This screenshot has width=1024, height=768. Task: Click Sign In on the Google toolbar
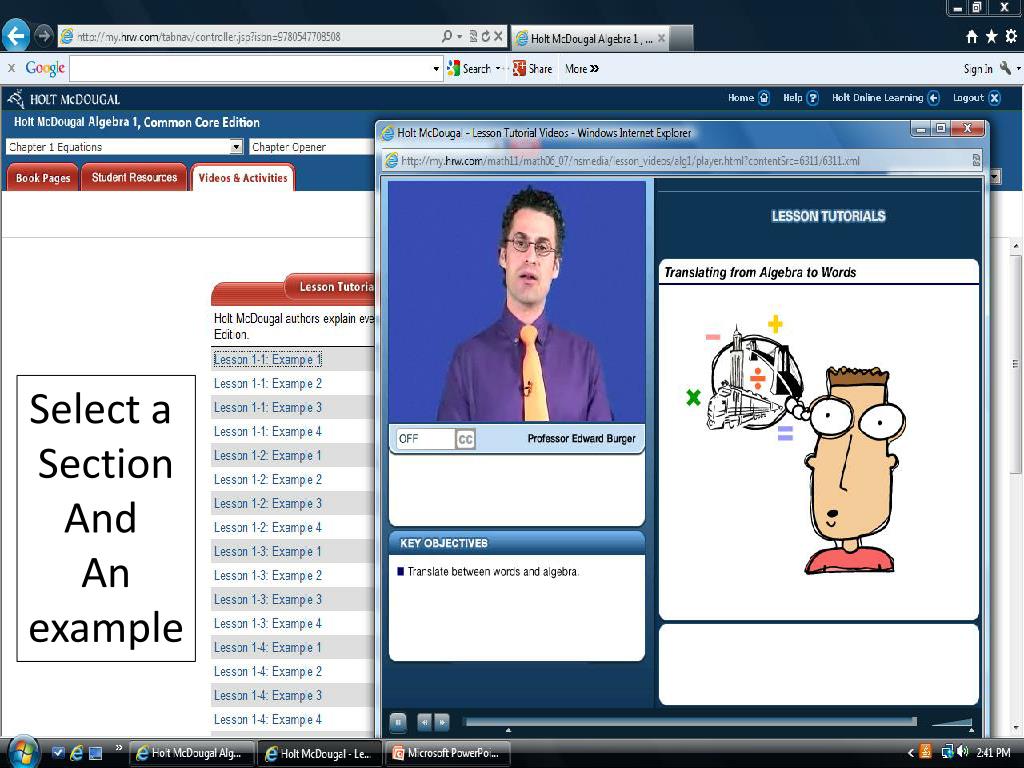tap(978, 69)
